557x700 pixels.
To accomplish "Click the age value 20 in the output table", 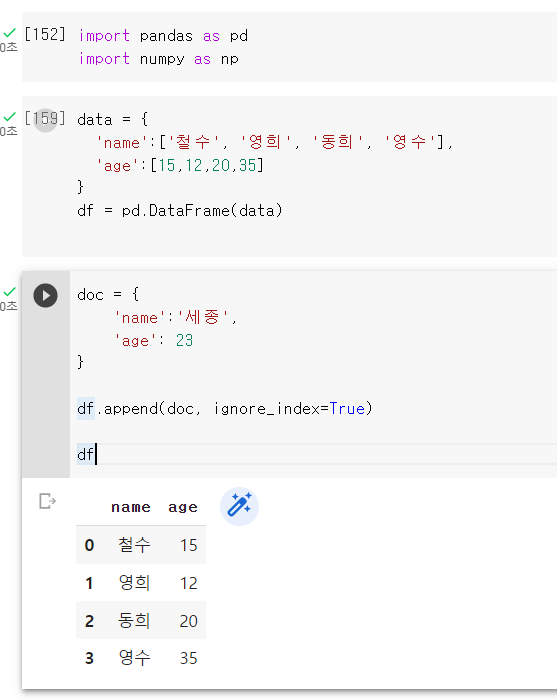I will [x=188, y=621].
